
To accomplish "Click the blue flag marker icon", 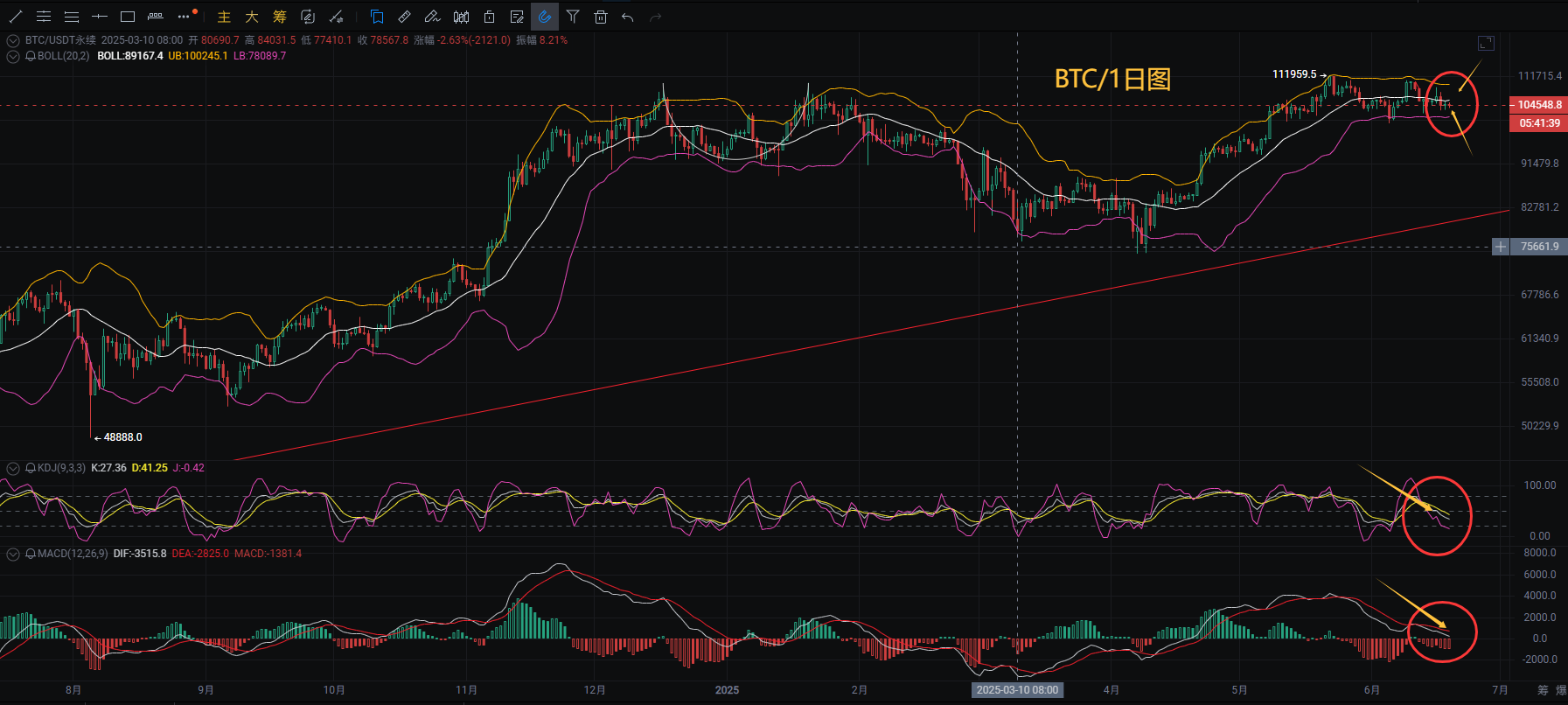I will [x=377, y=17].
